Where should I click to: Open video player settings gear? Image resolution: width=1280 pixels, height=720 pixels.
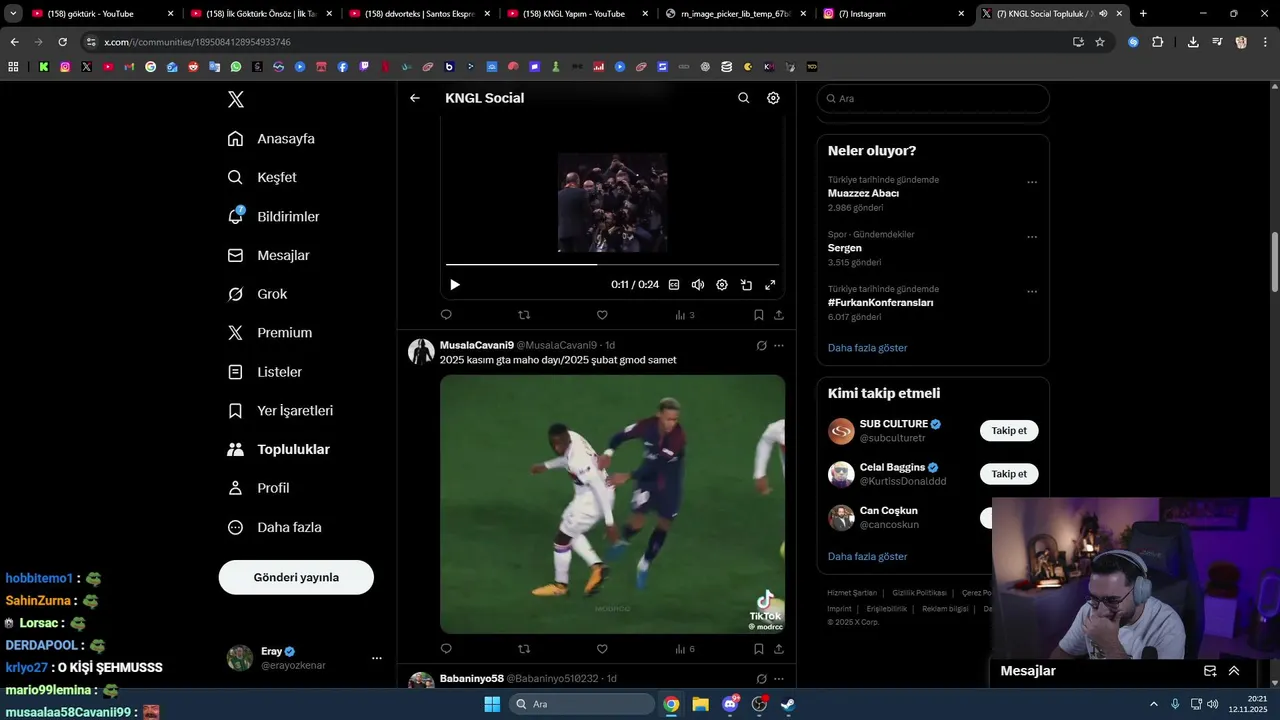722,285
